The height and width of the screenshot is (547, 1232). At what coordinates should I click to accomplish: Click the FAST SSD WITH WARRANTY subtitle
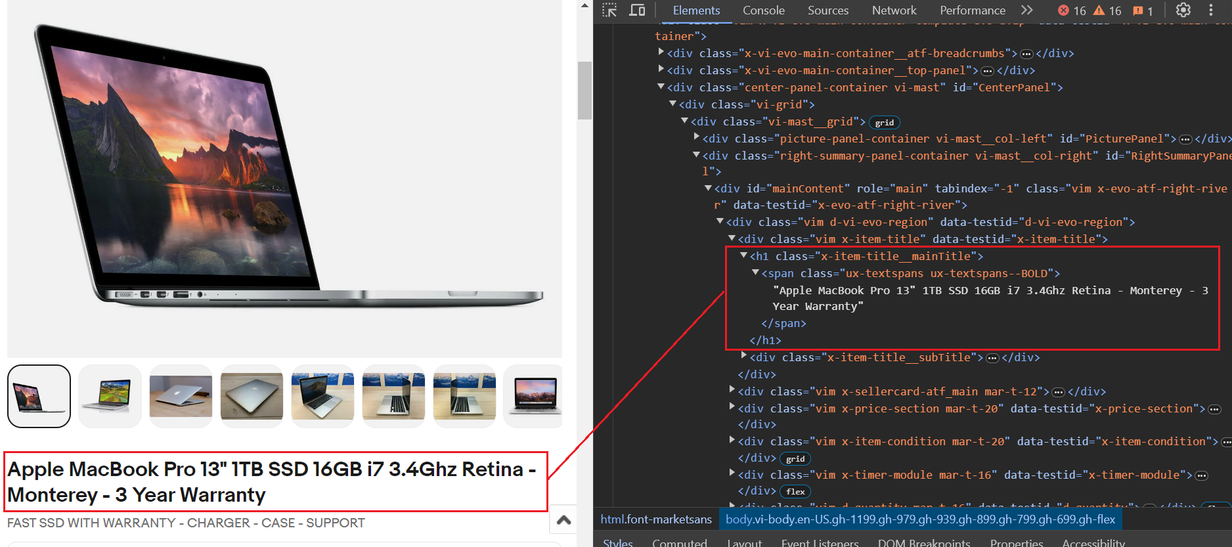tap(186, 523)
